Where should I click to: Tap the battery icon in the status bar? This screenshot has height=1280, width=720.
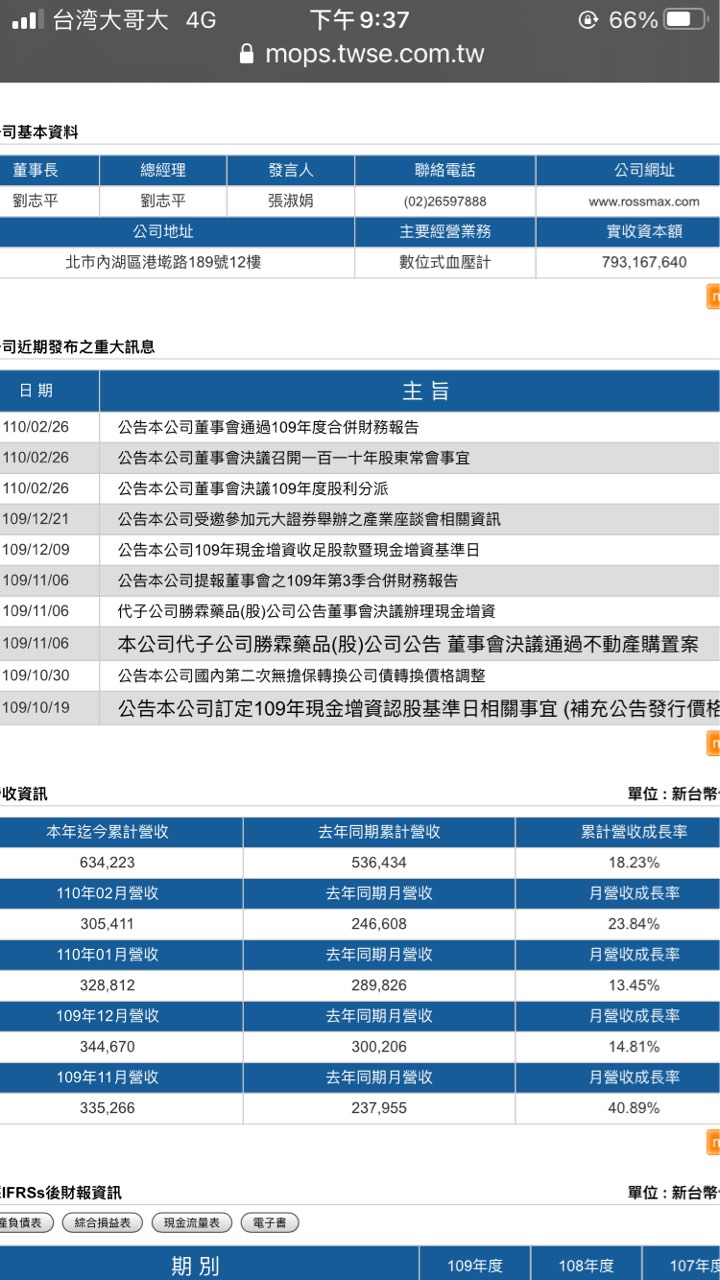(x=685, y=20)
